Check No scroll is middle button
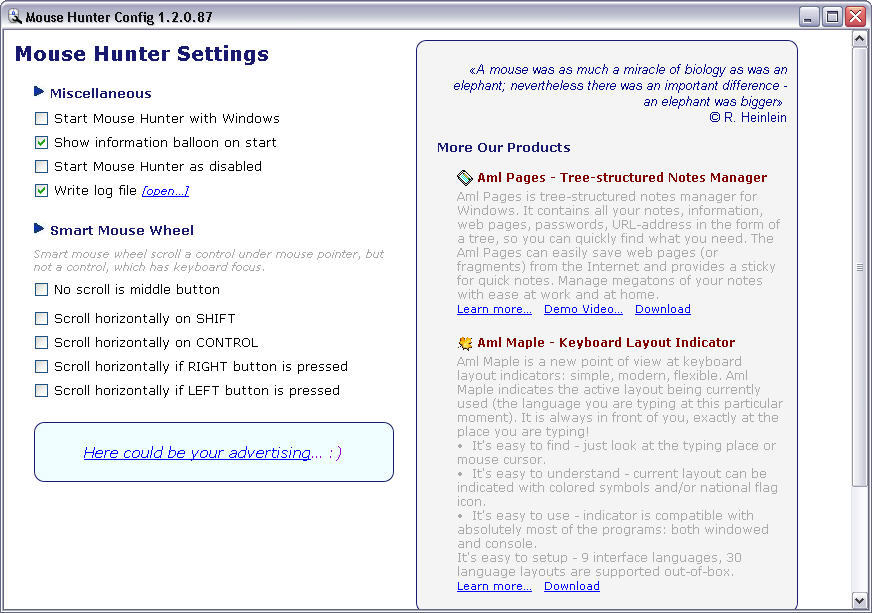The height and width of the screenshot is (613, 872). pyautogui.click(x=41, y=289)
